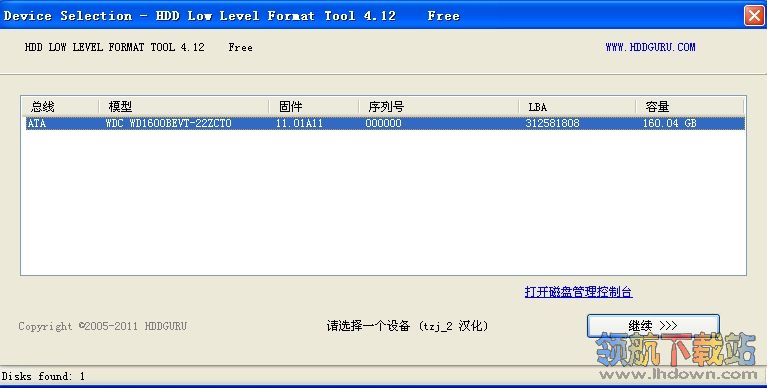
Task: Close the Device Selection window
Action: point(754,15)
